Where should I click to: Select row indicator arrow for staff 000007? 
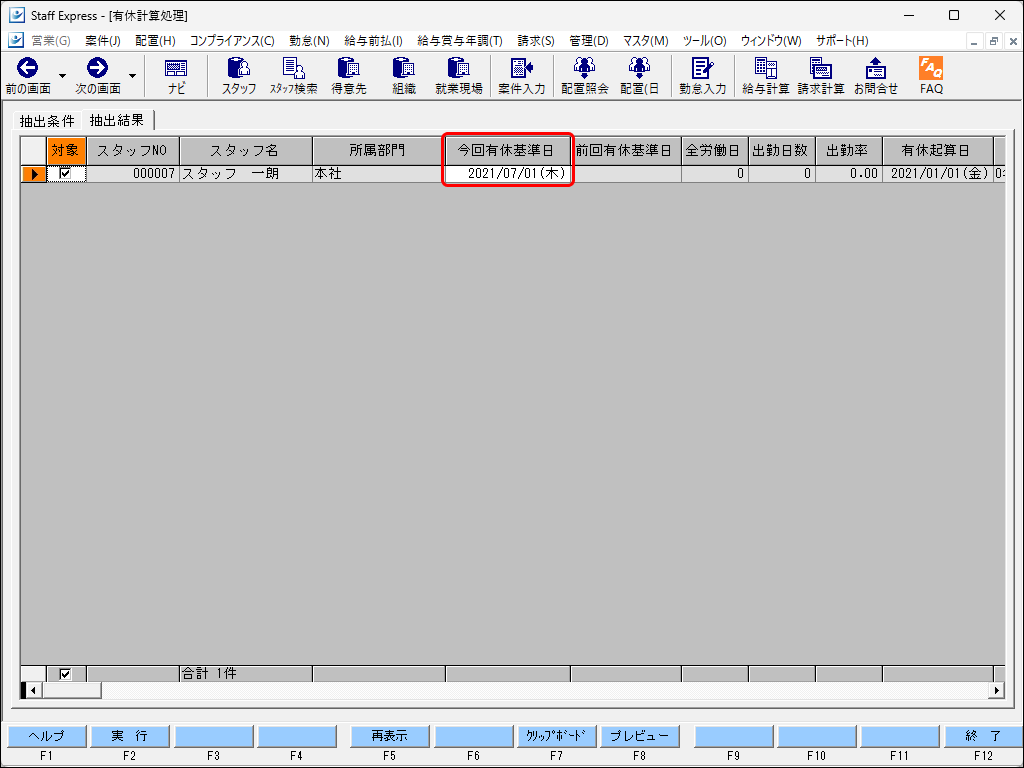(34, 174)
